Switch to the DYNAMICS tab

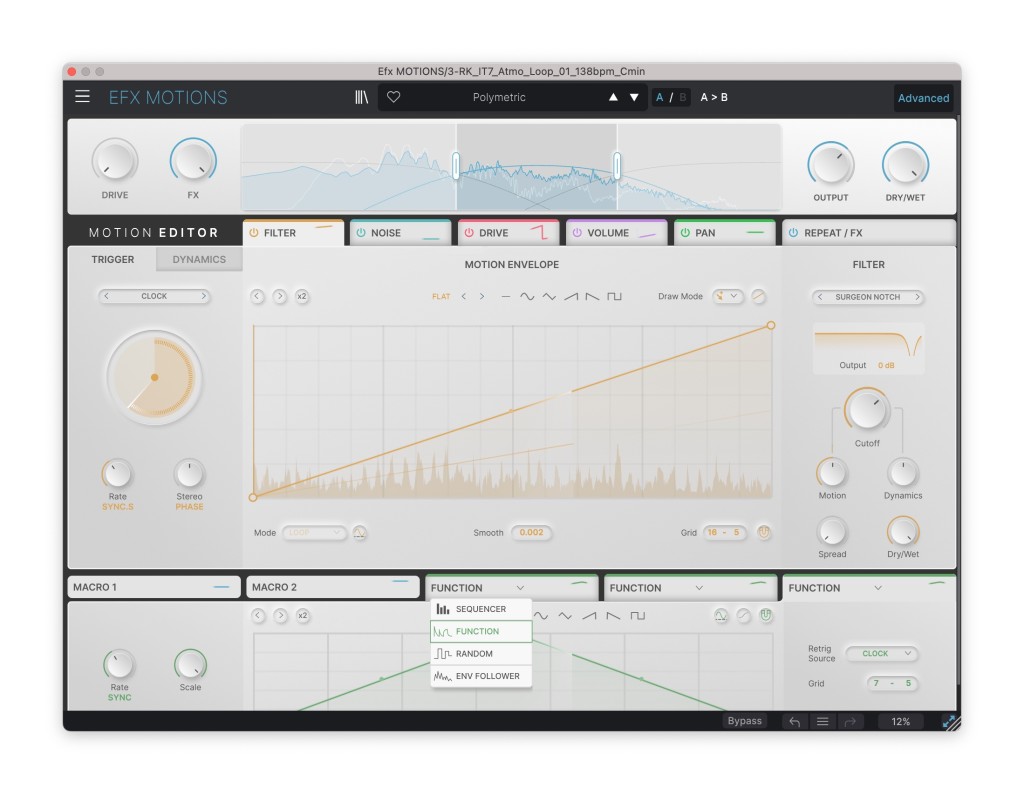coord(199,259)
